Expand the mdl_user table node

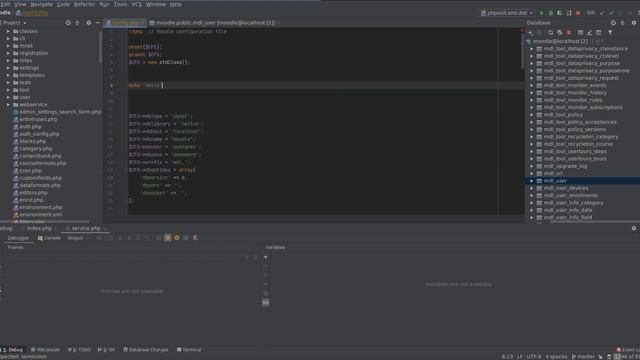[532, 181]
